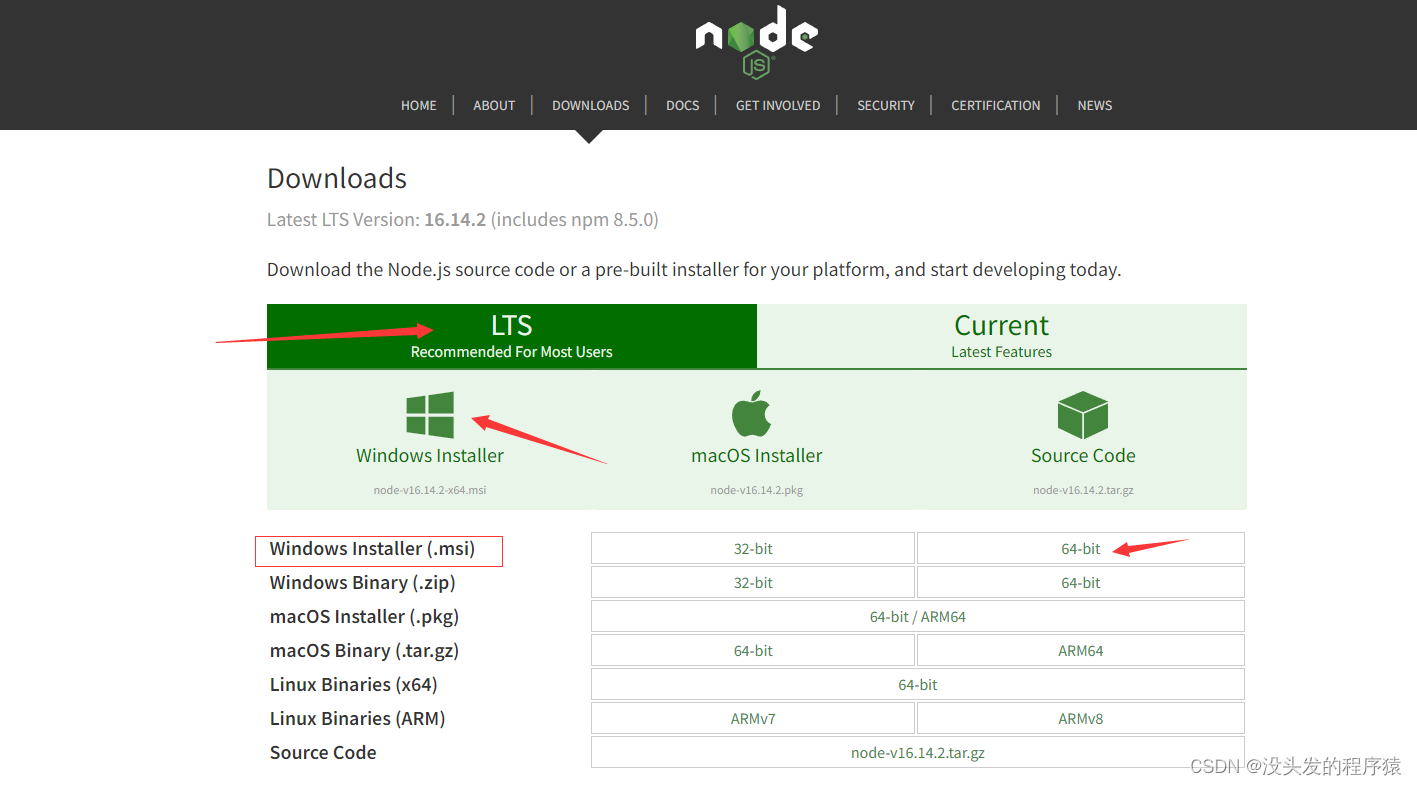Open the DOCS menu item
Viewport: 1417px width, 785px height.
(x=683, y=105)
